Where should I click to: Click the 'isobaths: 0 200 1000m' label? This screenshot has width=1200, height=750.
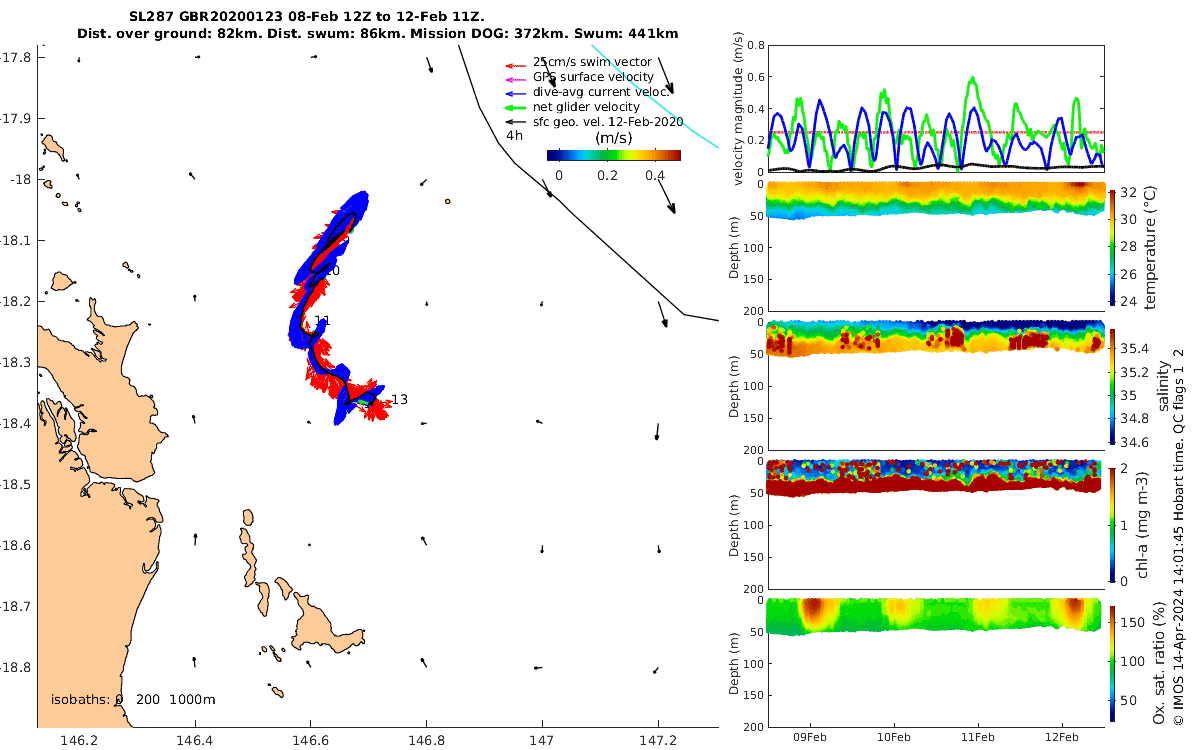[133, 699]
